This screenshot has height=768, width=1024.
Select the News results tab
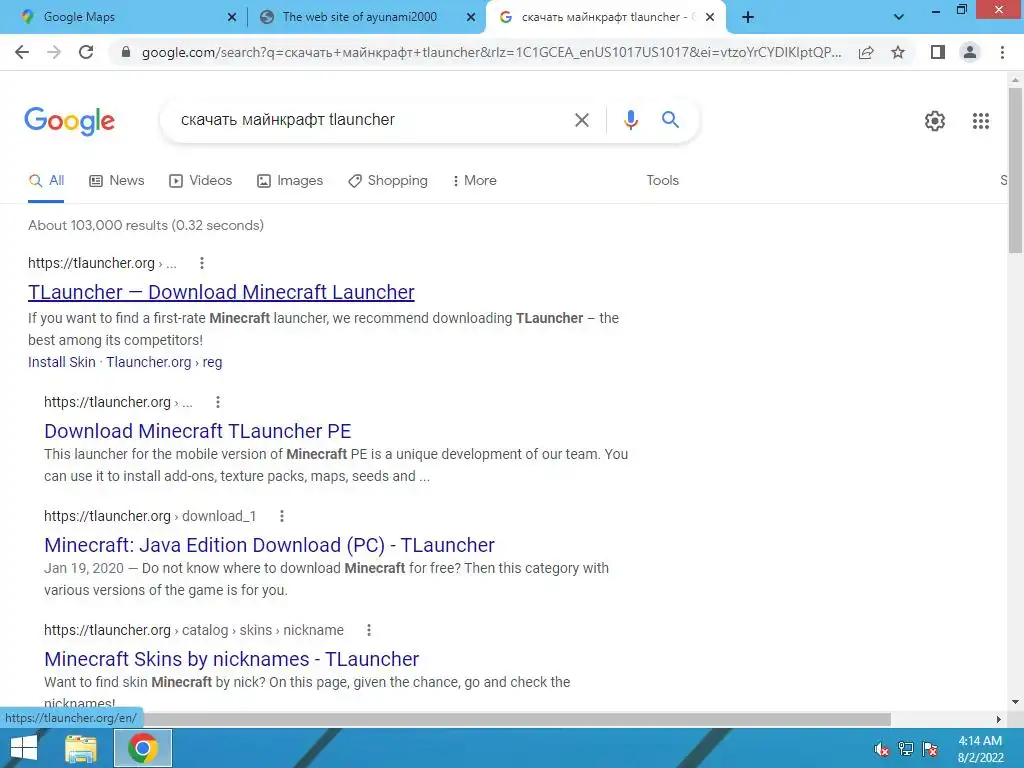coord(116,181)
